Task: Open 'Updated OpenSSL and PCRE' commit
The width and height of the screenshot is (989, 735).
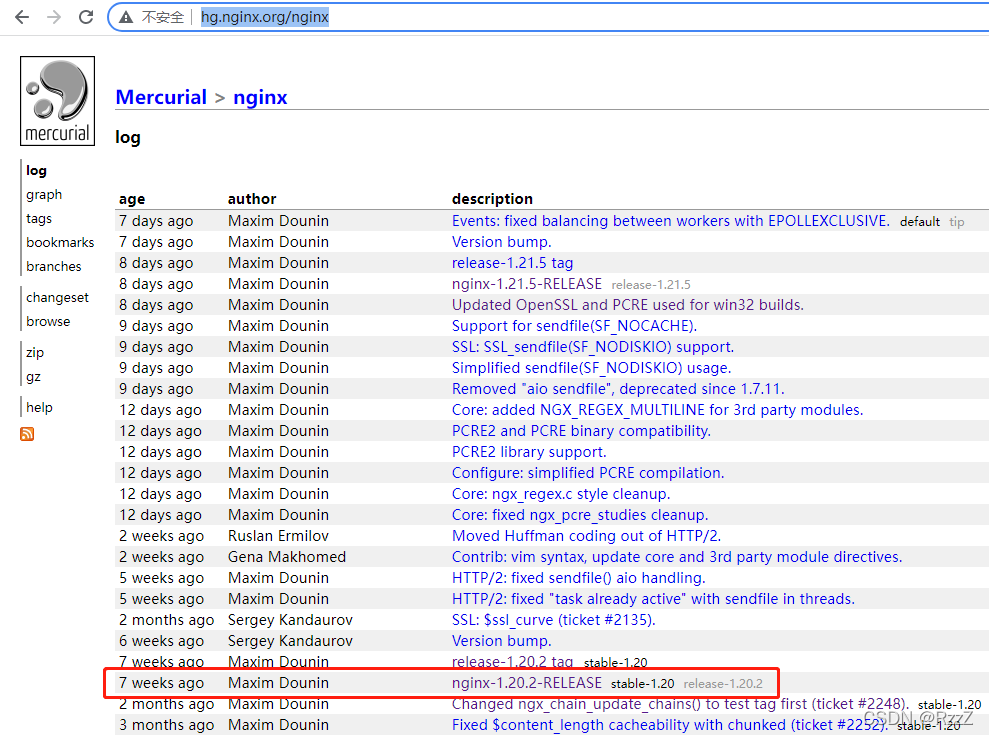Action: tap(628, 305)
